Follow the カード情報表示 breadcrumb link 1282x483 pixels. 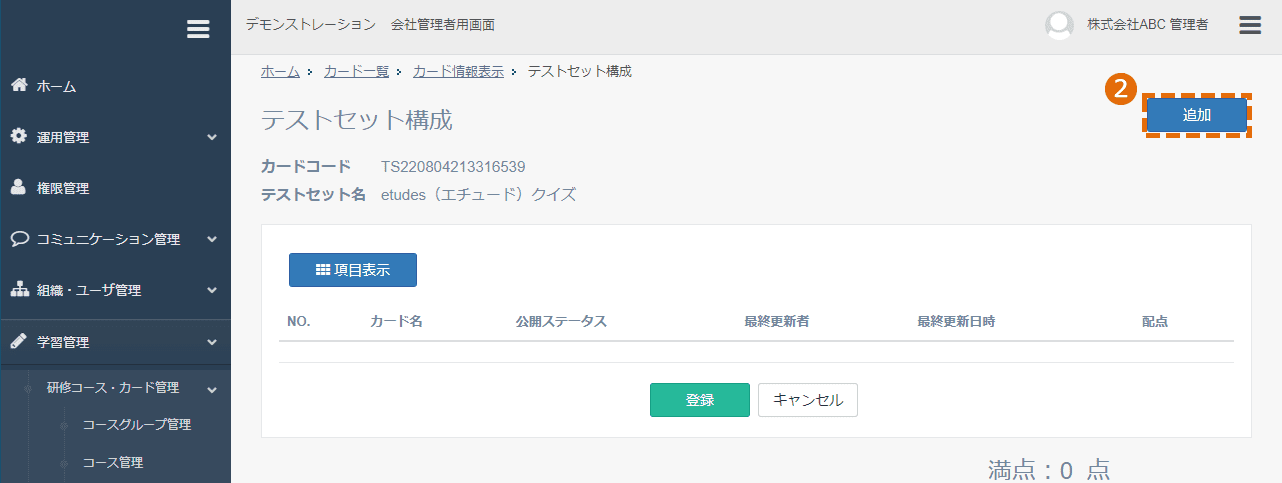tap(458, 71)
